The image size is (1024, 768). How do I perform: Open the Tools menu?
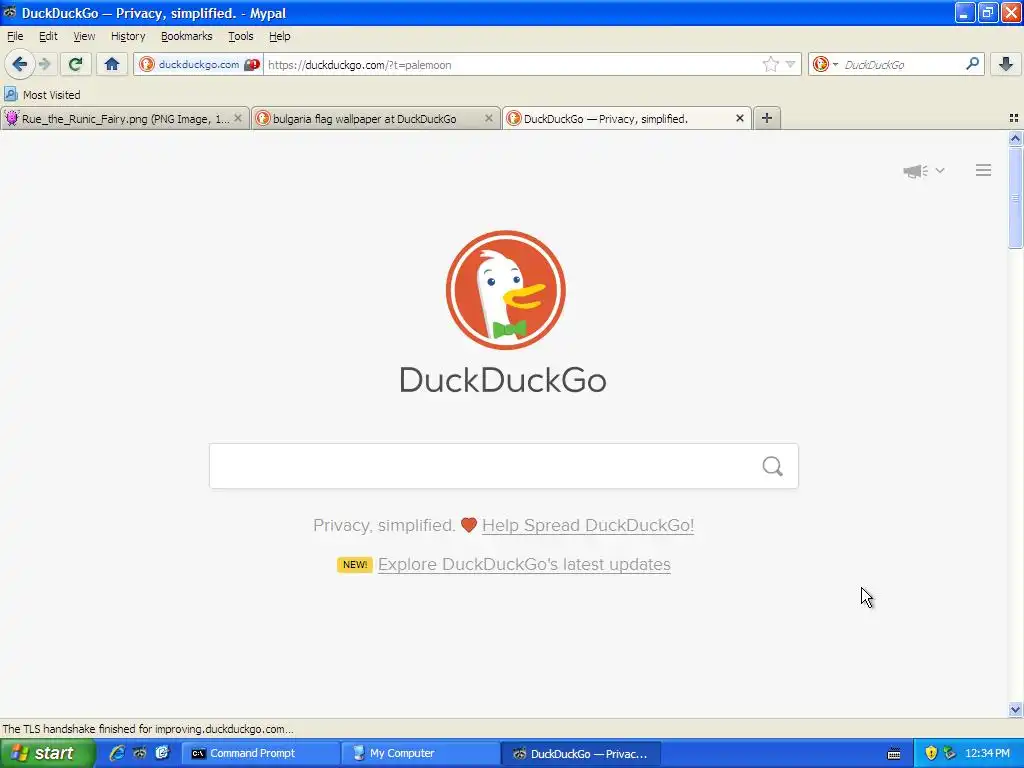(x=240, y=36)
